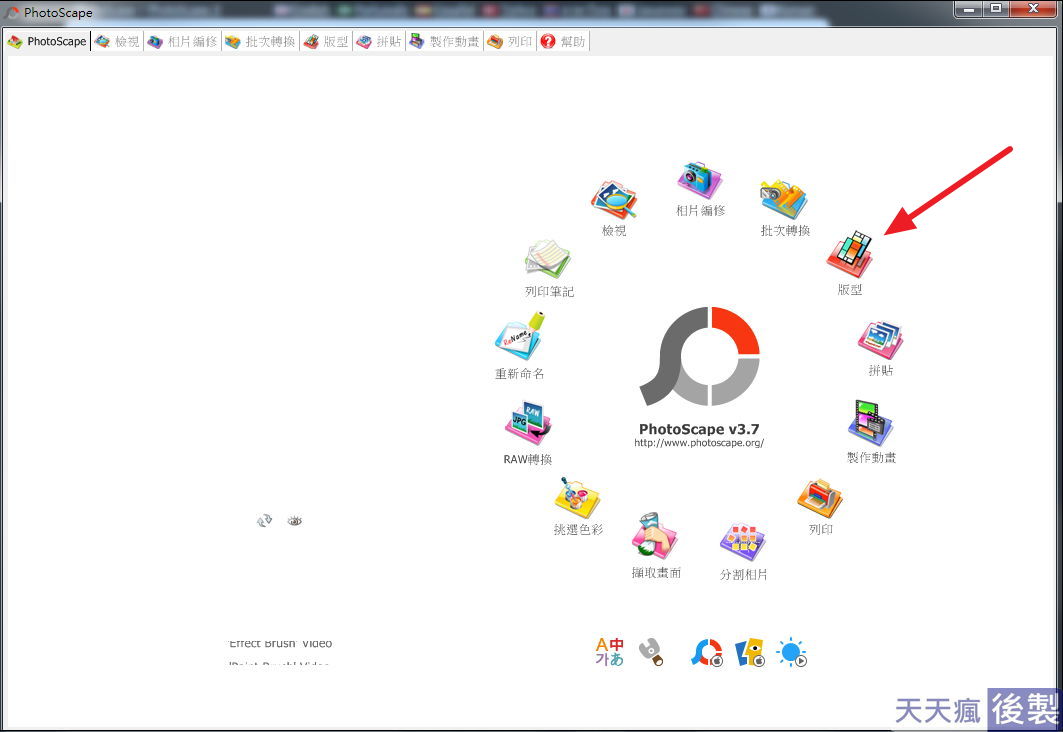This screenshot has width=1063, height=732.
Task: Switch to the 拼貼 tab
Action: (x=379, y=41)
